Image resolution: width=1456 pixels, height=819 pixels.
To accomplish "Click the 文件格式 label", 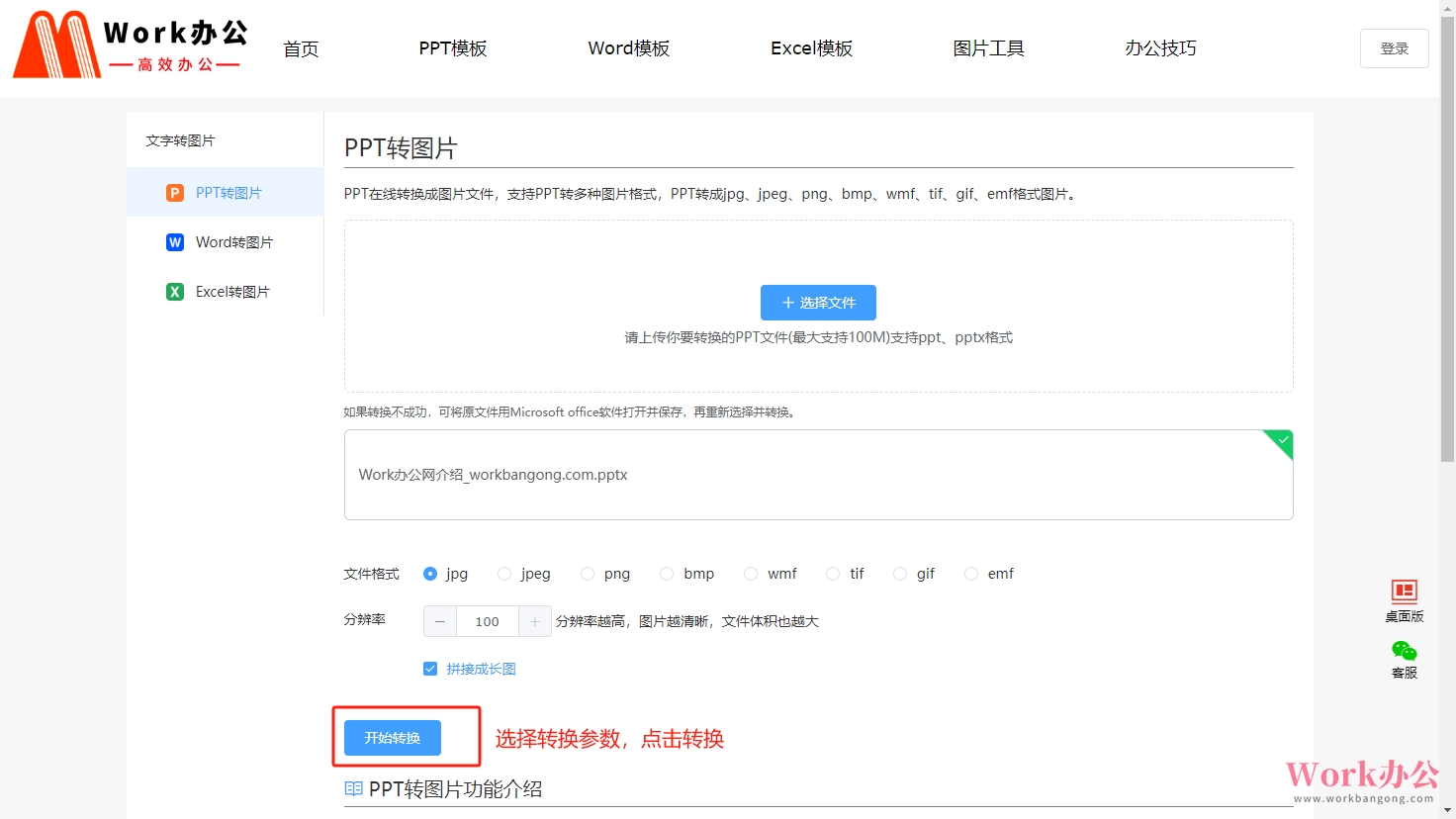I will point(372,574).
